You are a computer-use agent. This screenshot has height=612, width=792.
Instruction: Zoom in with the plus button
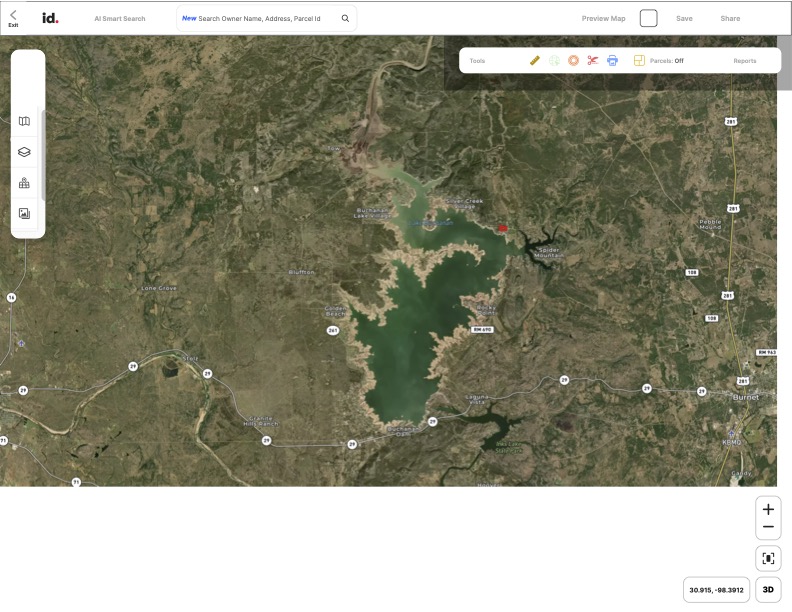click(x=768, y=509)
